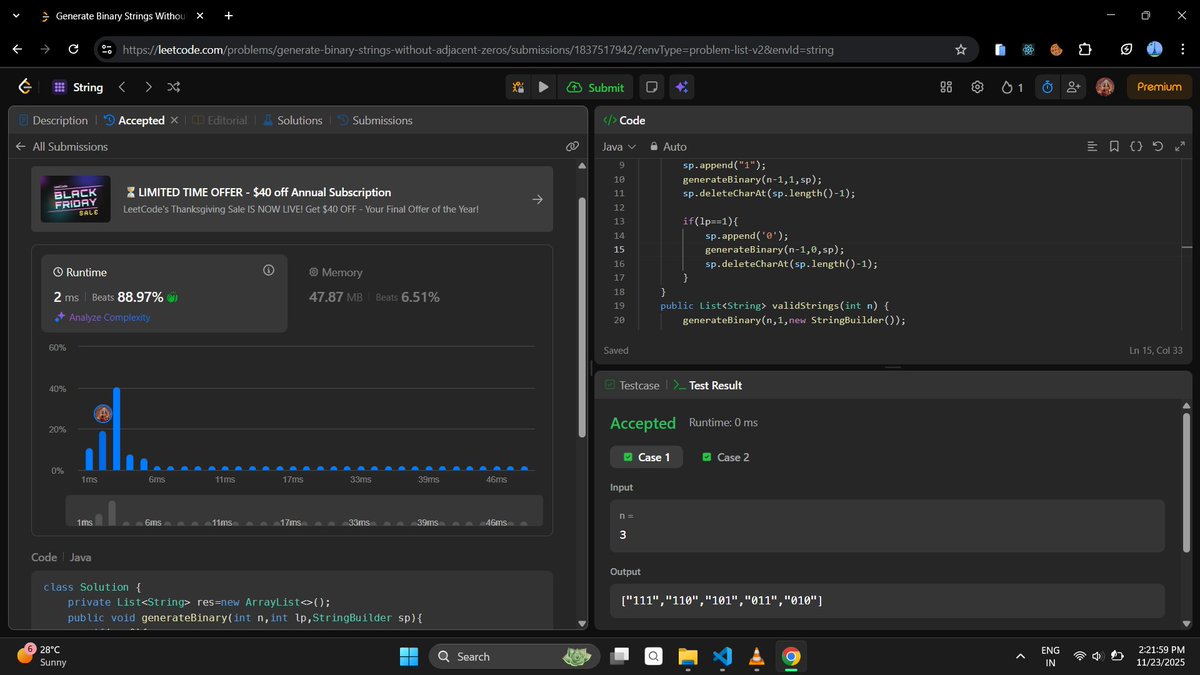Open the String problem list
1200x675 pixels.
[78, 87]
